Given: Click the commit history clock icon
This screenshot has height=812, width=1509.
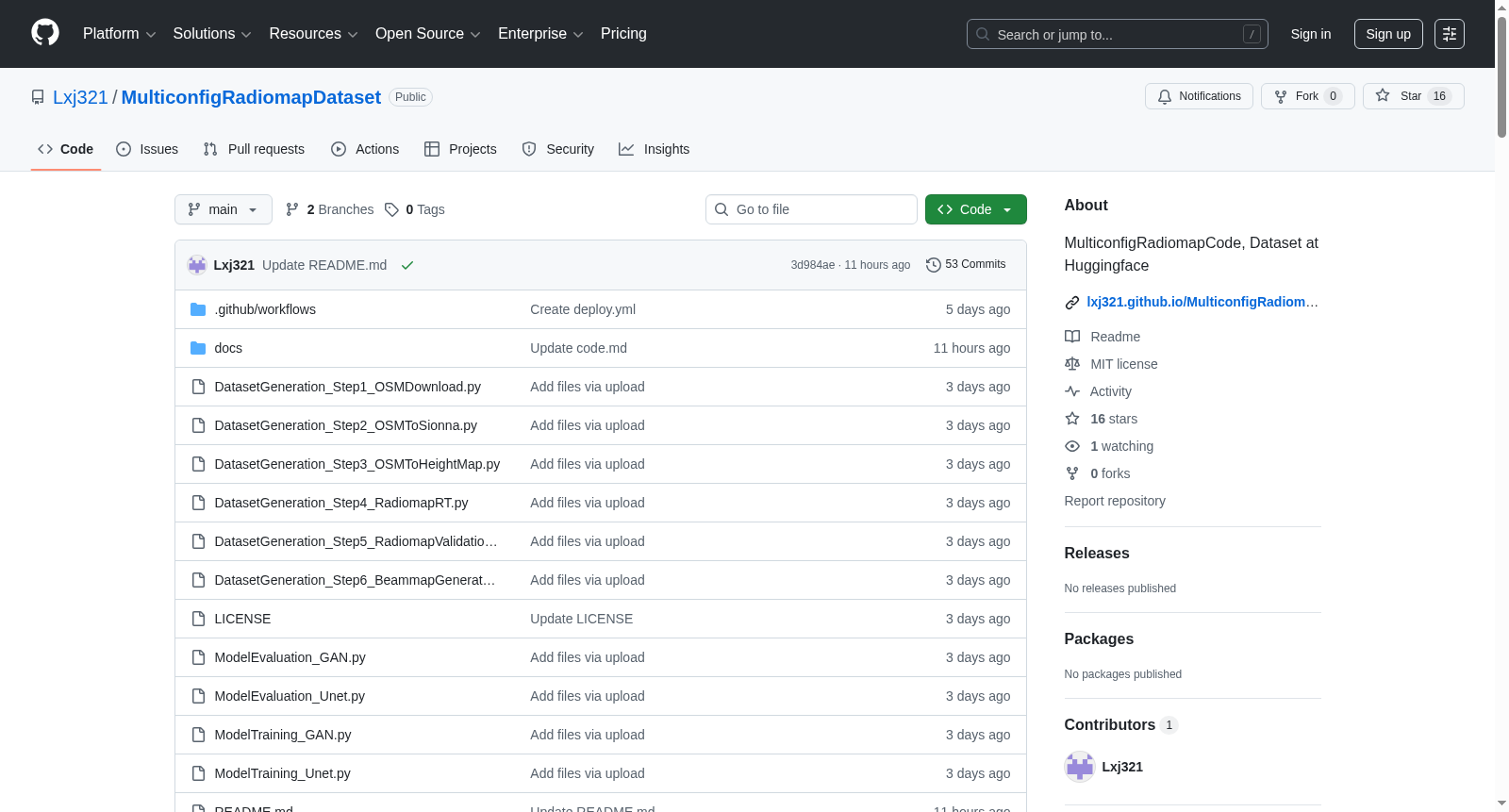Looking at the screenshot, I should coord(934,265).
